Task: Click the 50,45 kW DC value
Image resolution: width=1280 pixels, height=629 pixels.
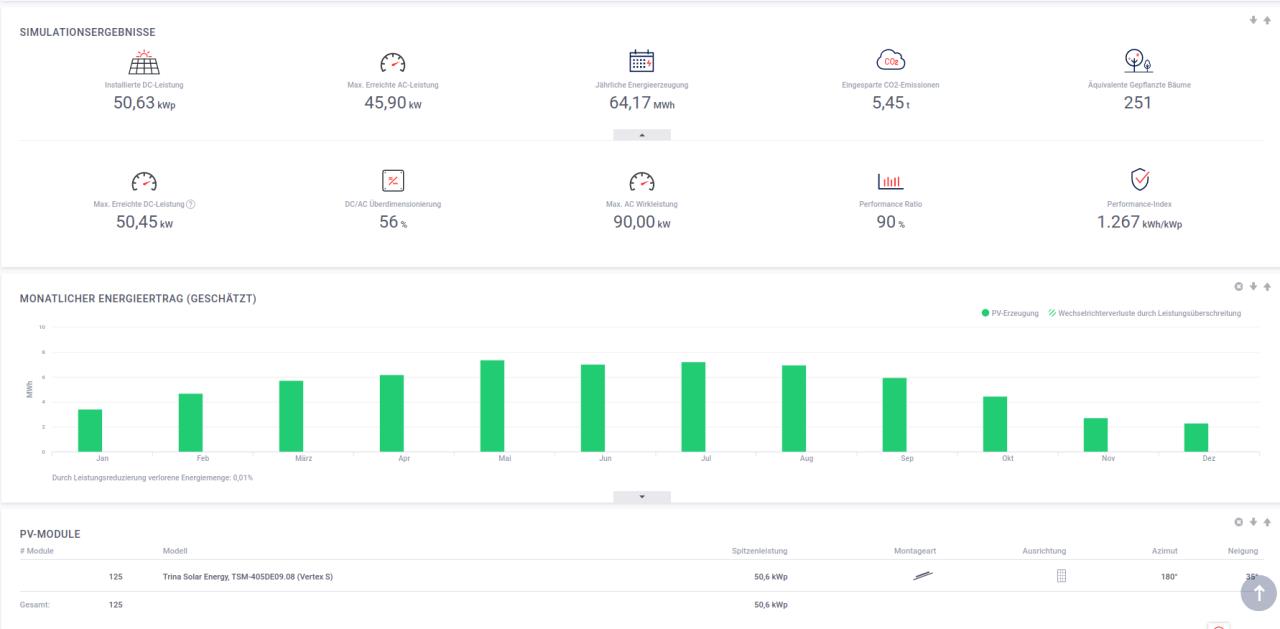Action: coord(144,222)
